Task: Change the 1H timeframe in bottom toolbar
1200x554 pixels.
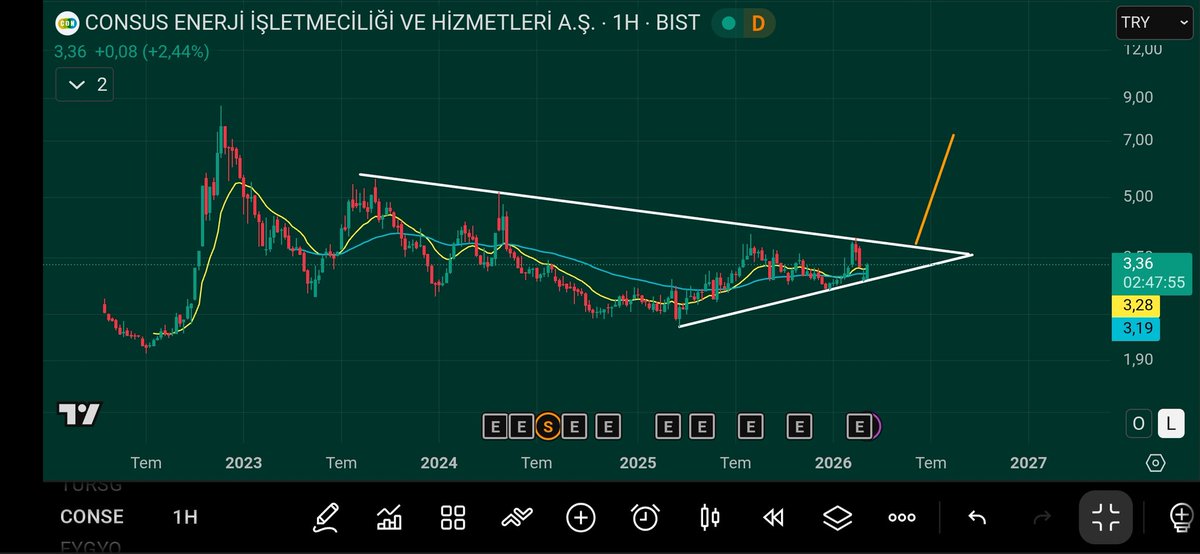Action: coord(184,517)
